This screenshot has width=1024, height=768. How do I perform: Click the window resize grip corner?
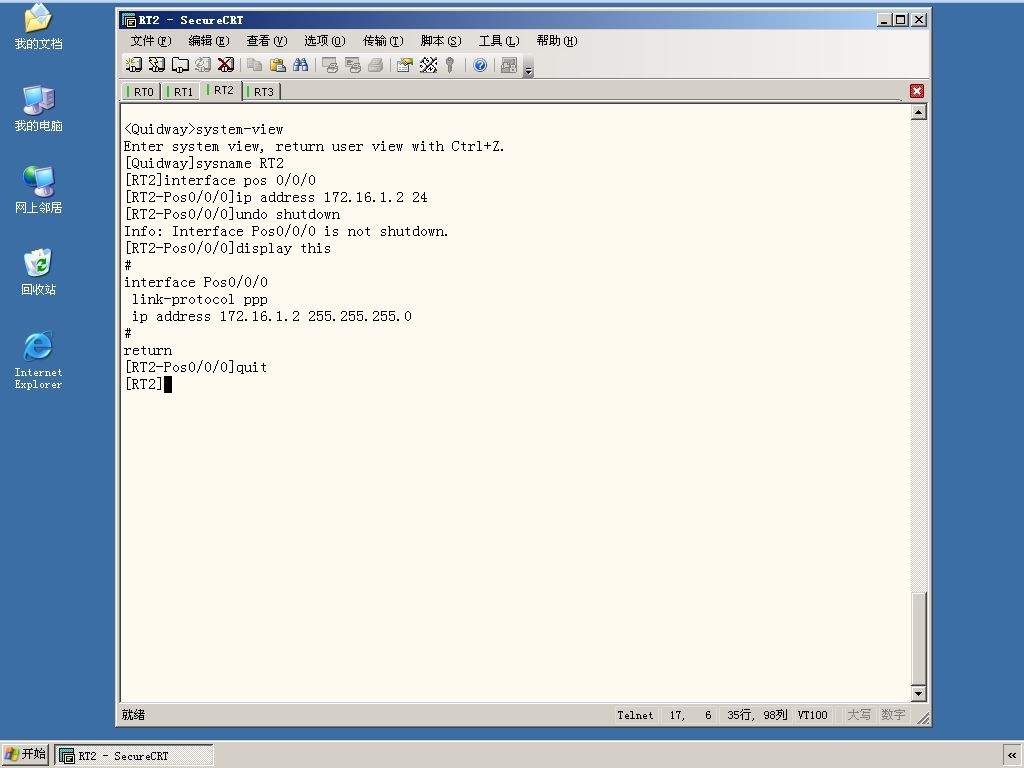point(923,718)
